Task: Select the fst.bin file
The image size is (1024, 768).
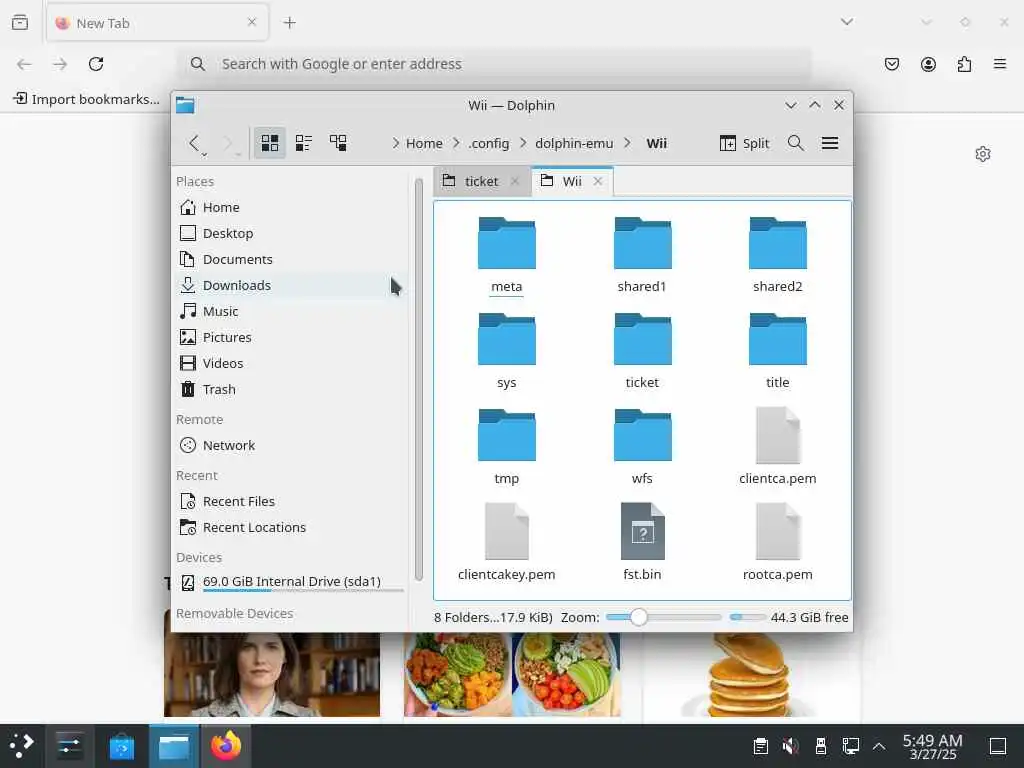Action: (642, 543)
